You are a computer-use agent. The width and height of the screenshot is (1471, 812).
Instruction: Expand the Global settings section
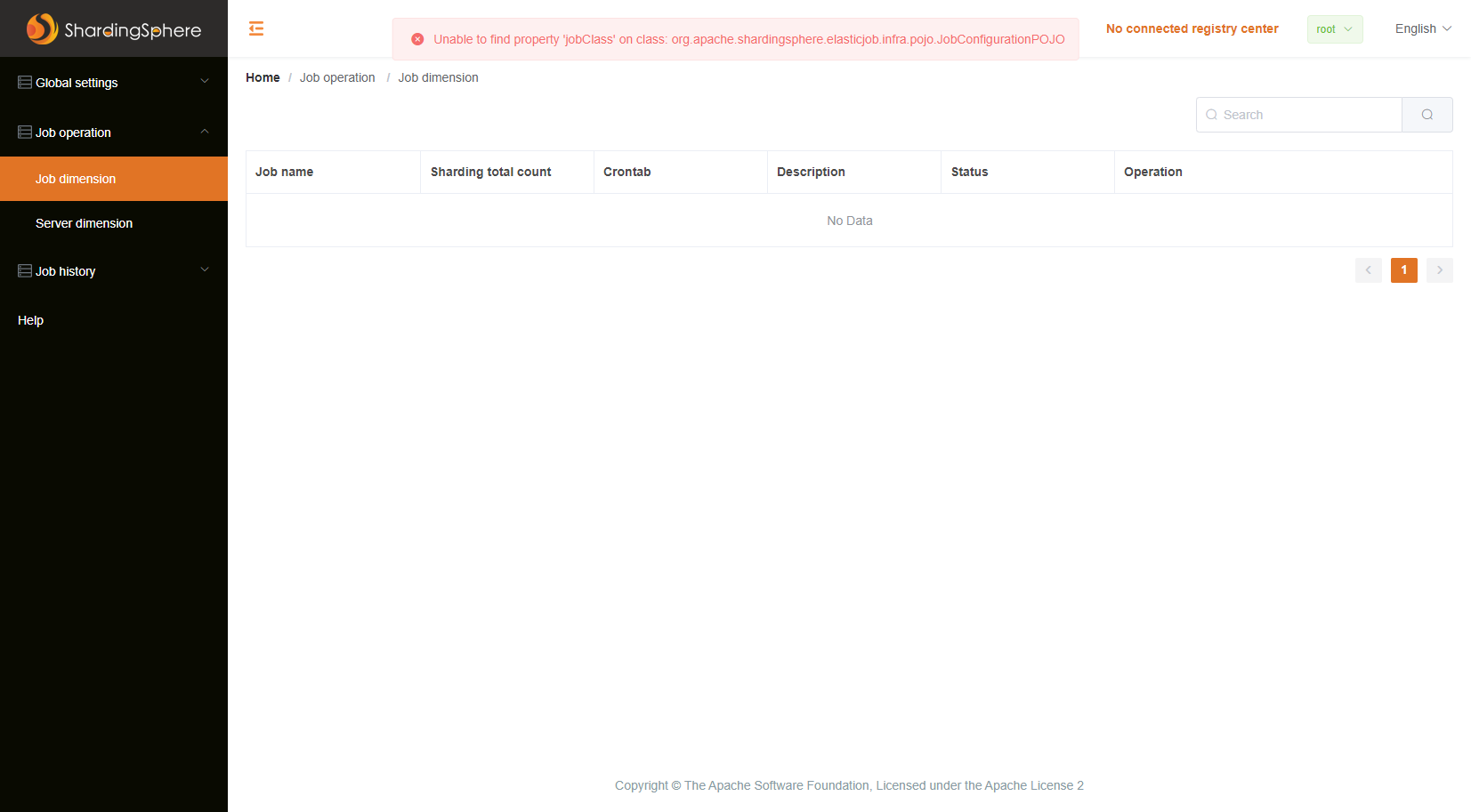click(x=205, y=82)
